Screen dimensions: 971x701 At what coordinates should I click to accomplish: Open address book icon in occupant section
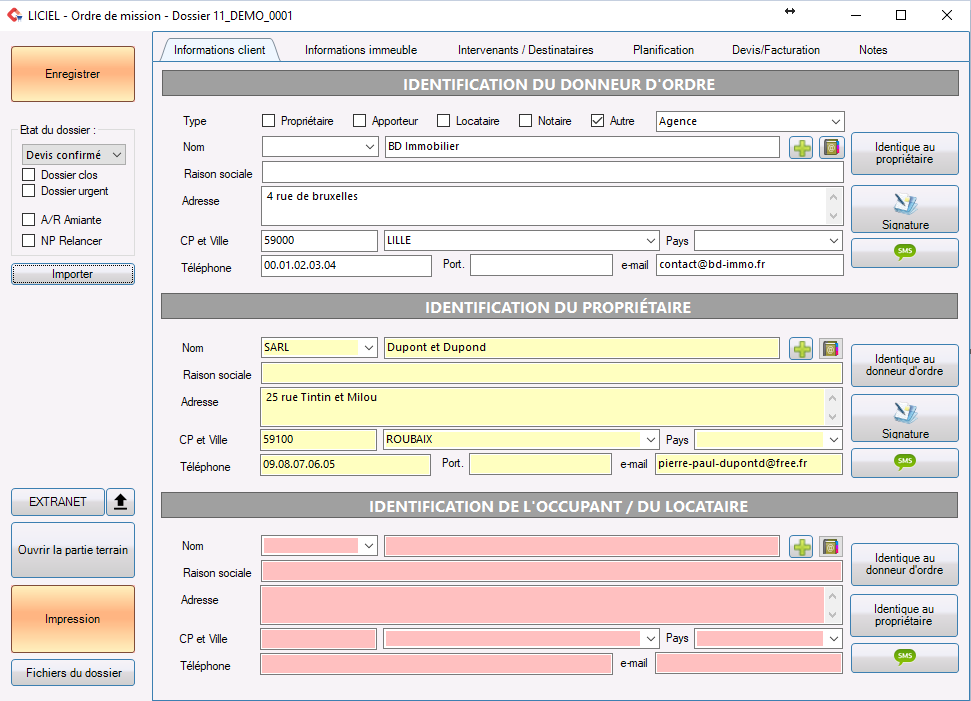pos(831,547)
